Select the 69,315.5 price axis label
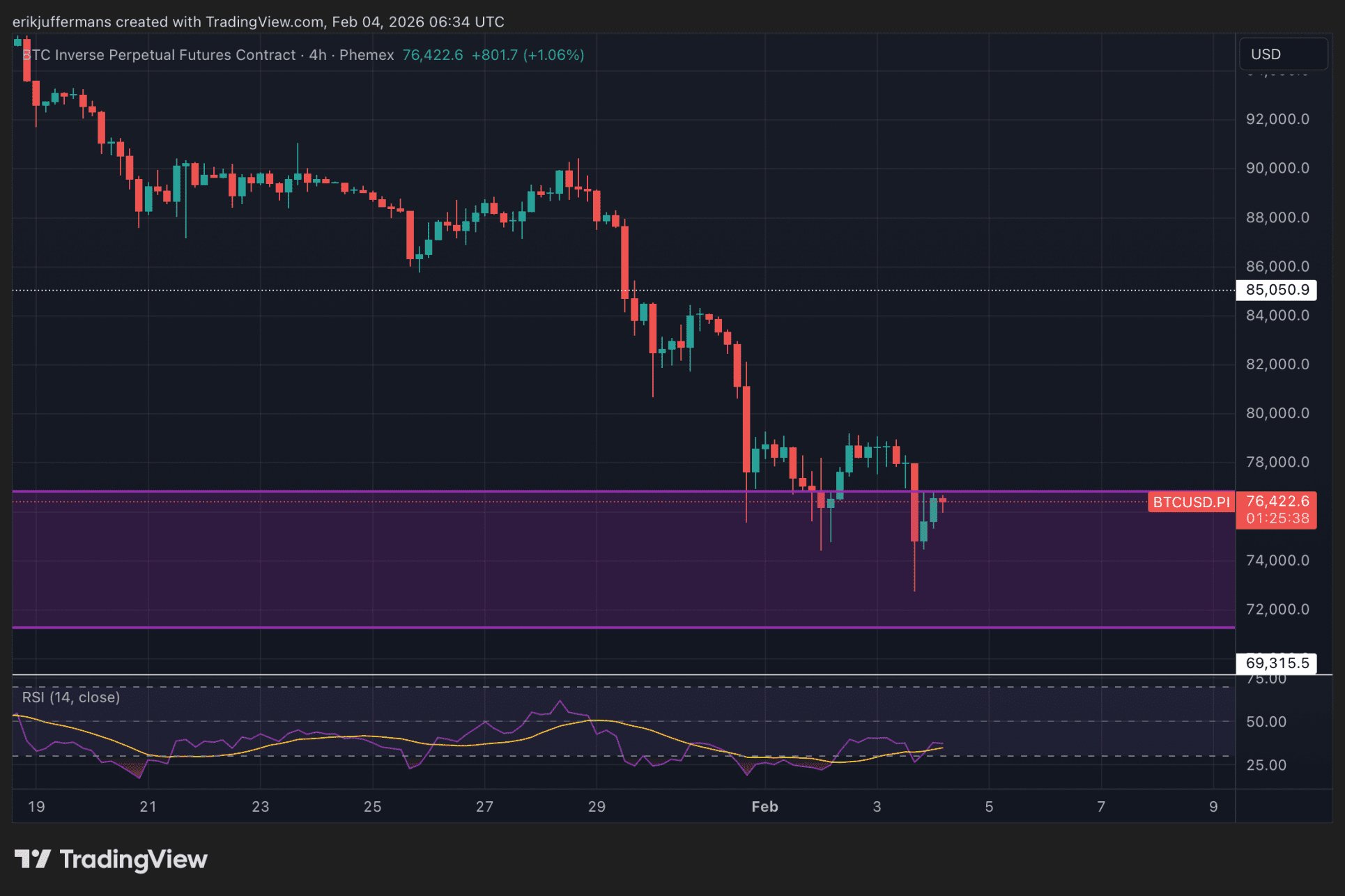The image size is (1345, 896). [x=1276, y=663]
